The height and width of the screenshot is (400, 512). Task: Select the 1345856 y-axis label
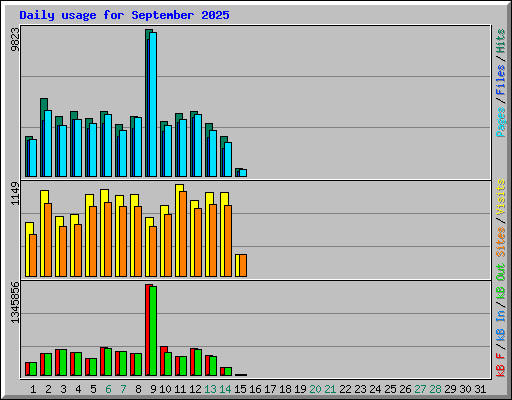(15, 303)
